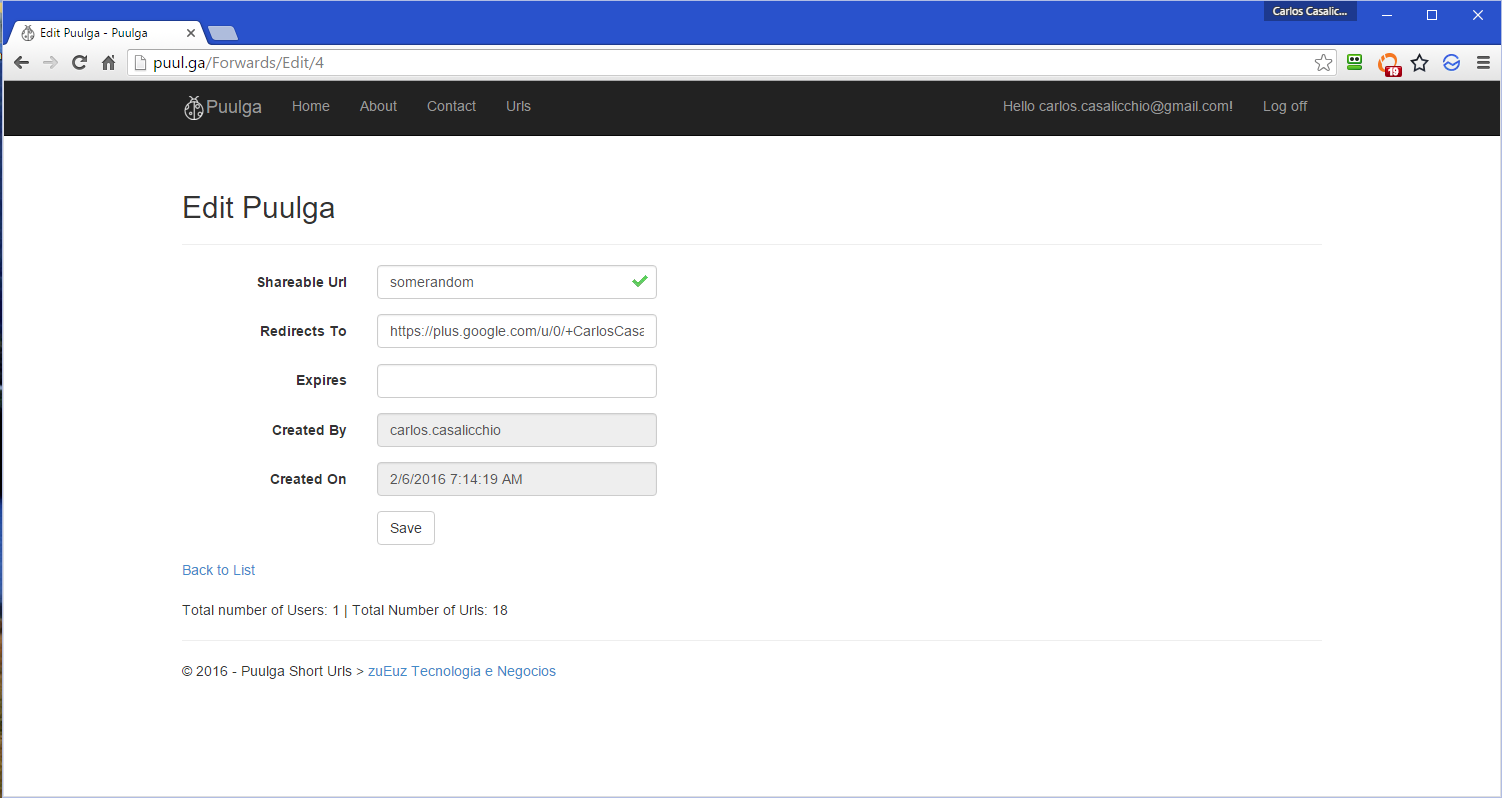Open the Urls nav item
Viewport: 1502px width, 798px height.
tap(518, 106)
